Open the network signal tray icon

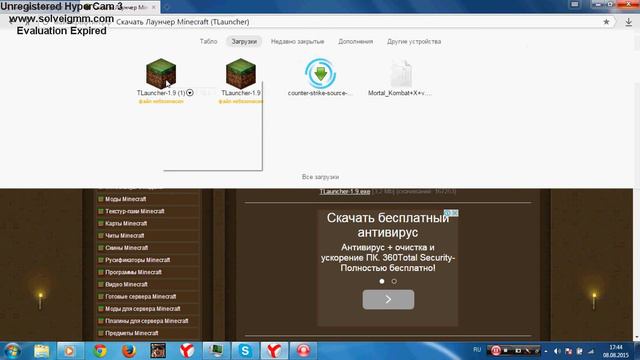591,351
